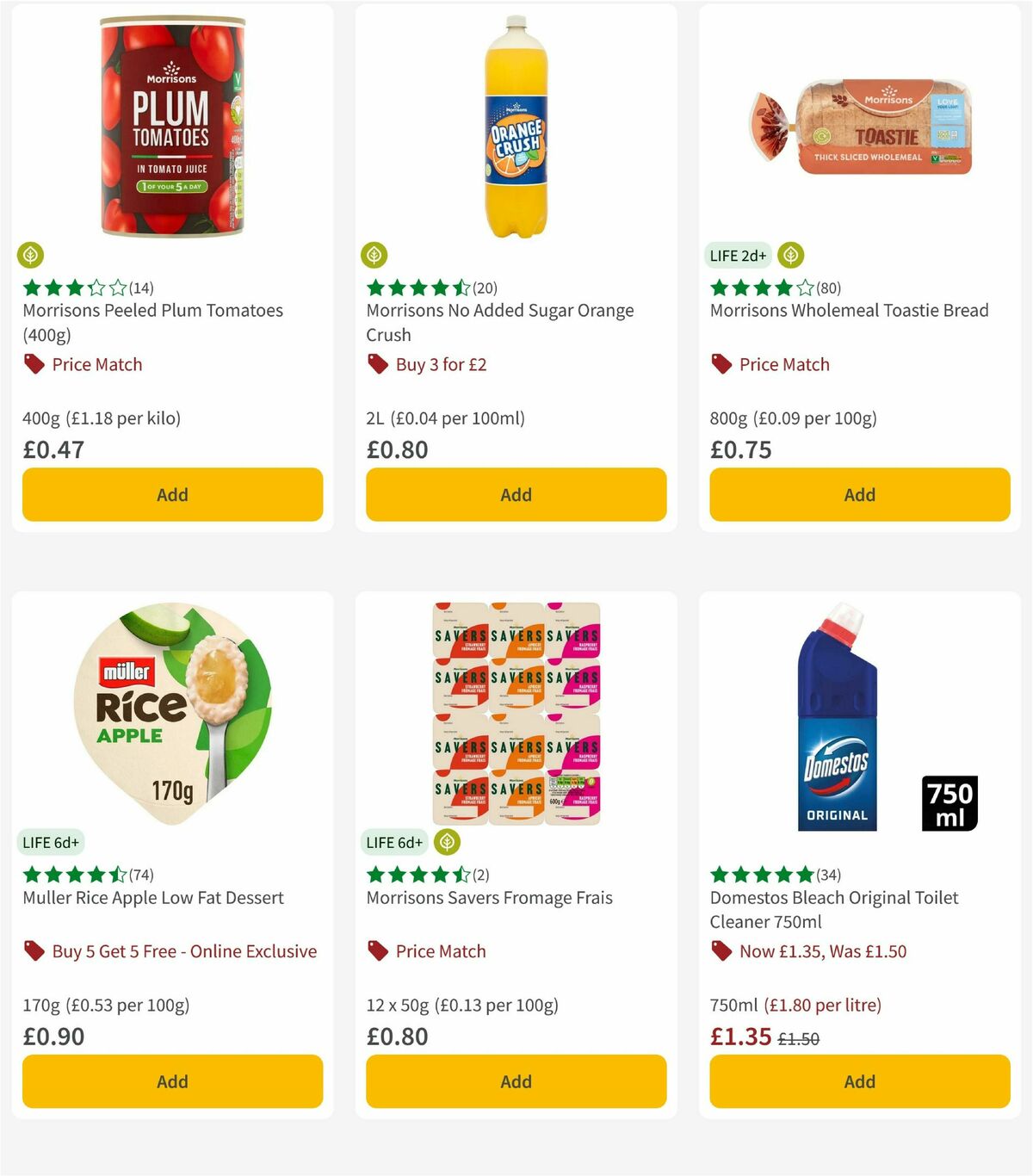Open the Morrisons Peeled Plum Tomatoes product page

point(152,322)
